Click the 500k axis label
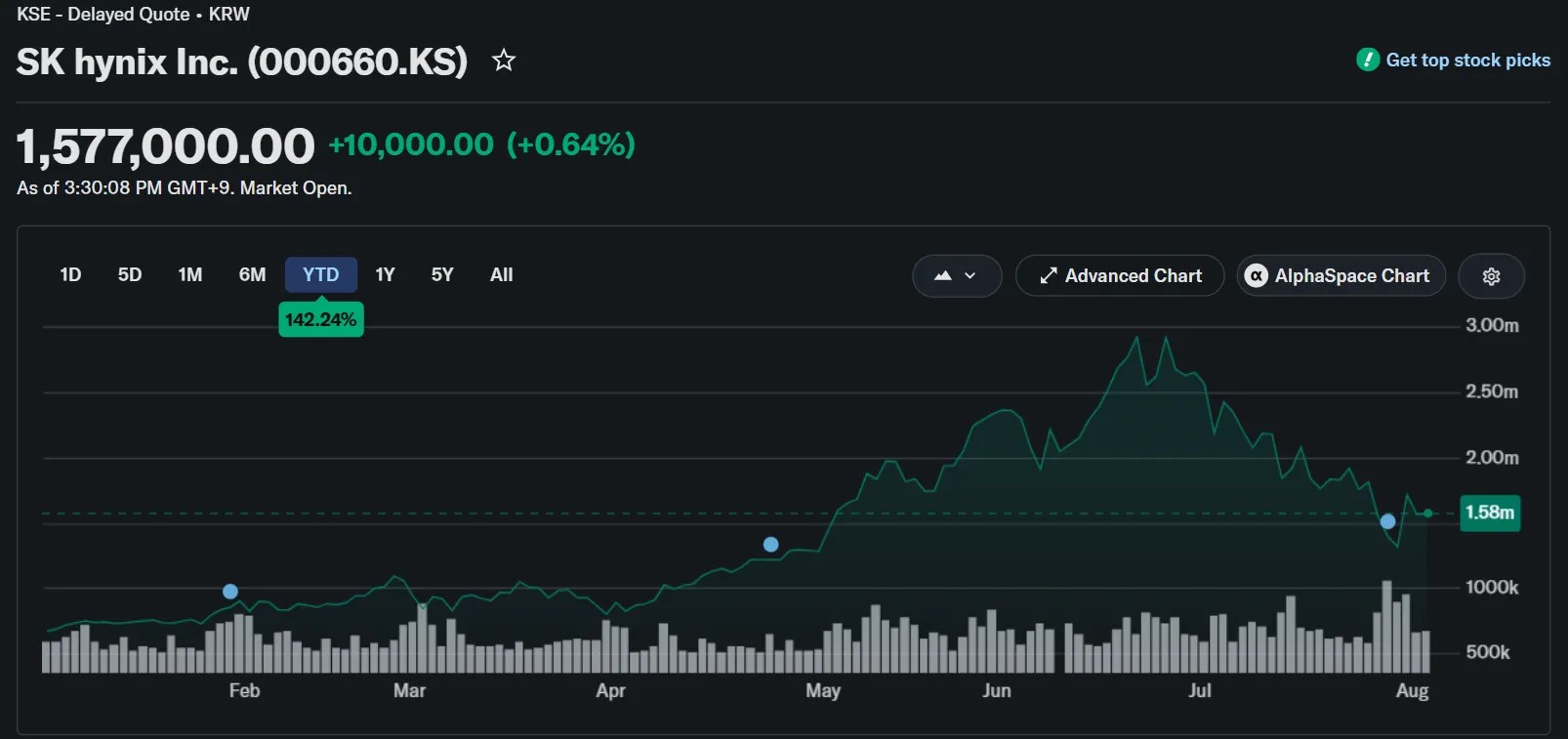This screenshot has width=1568, height=739. tap(1488, 652)
